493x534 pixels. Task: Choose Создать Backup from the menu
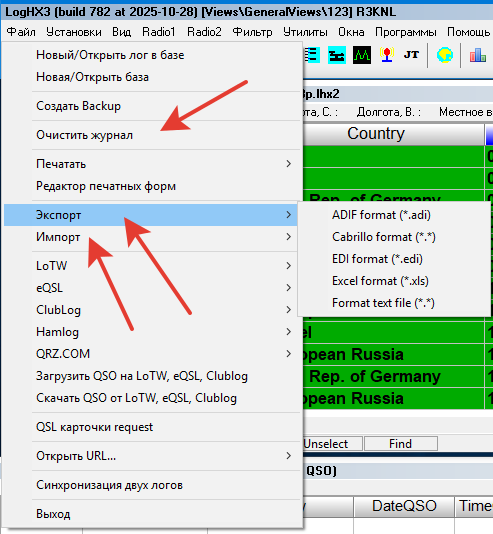[78, 106]
